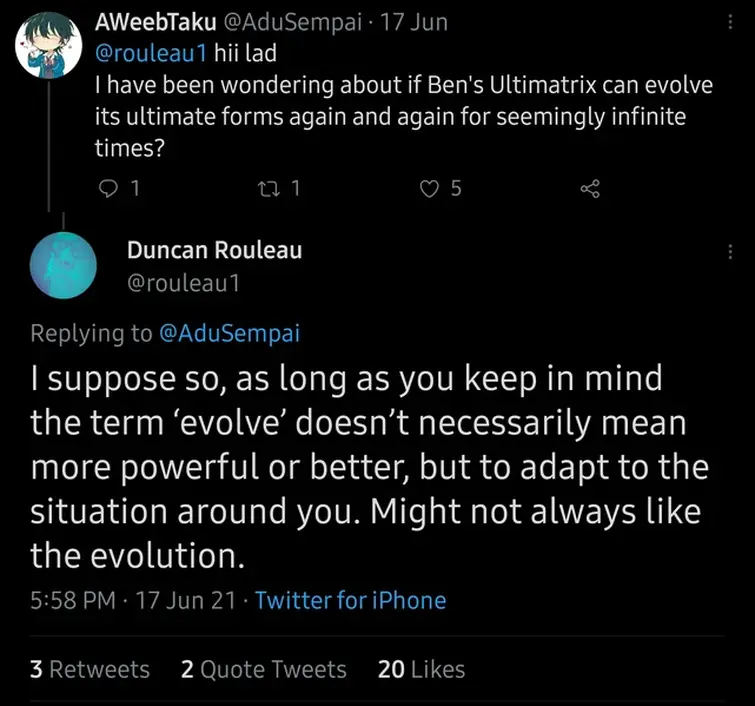Show the 2 Quote Tweets
755x706 pixels.
coord(263,669)
